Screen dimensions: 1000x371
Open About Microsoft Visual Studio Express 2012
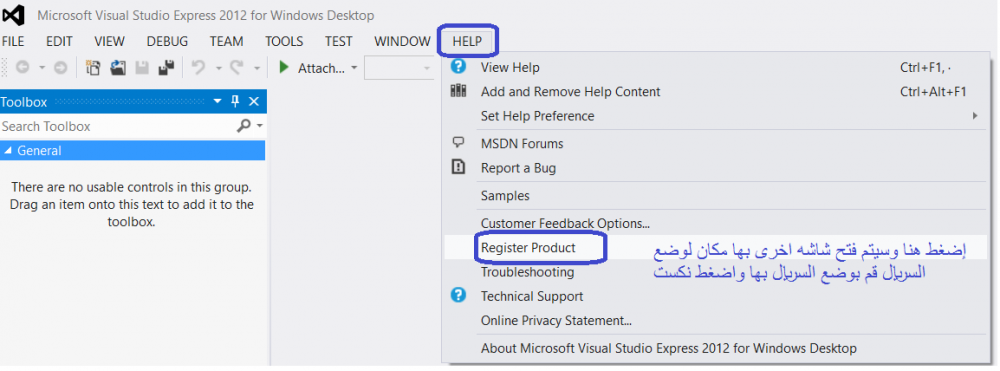668,348
